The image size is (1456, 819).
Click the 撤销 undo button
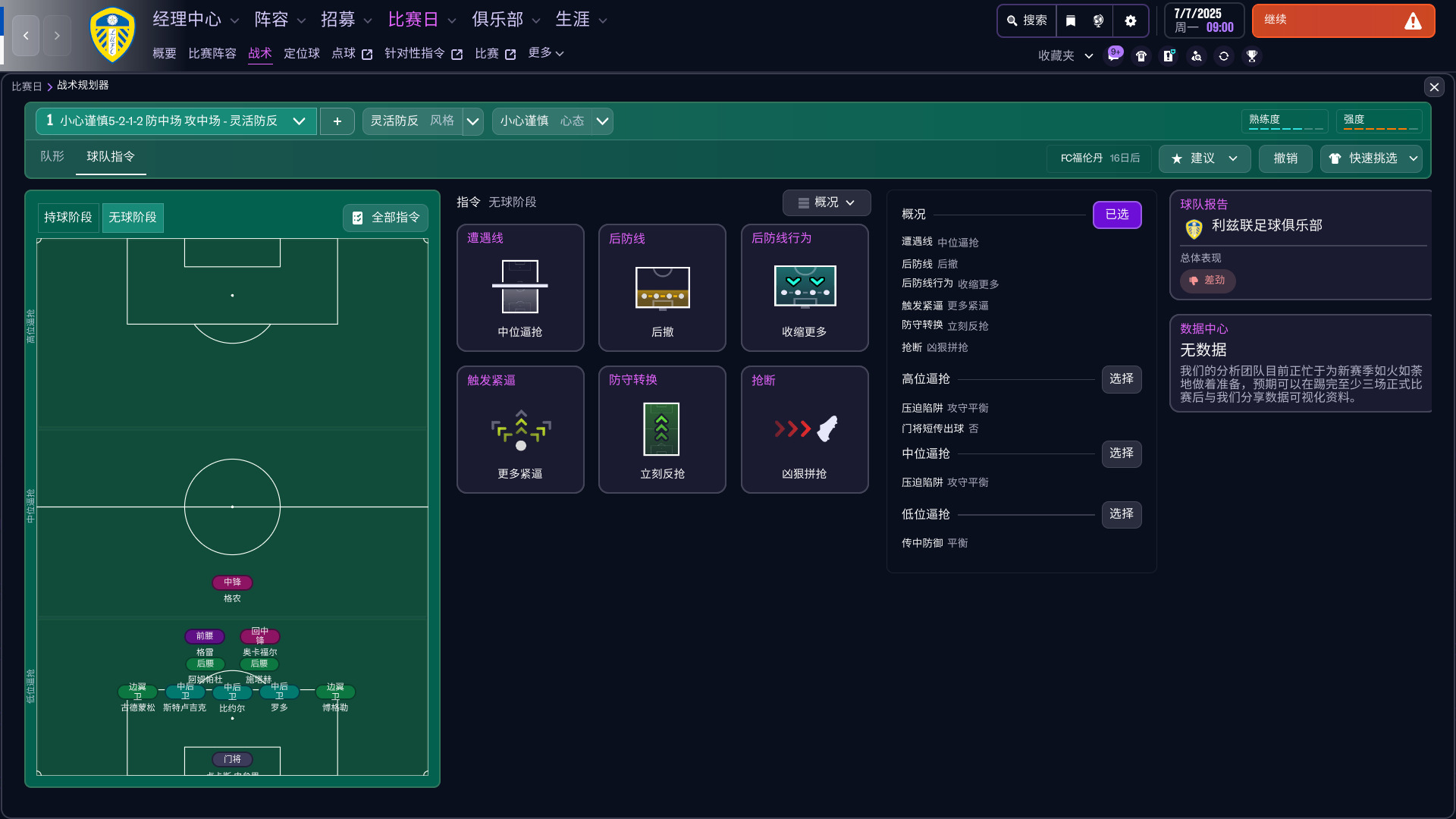[x=1285, y=158]
